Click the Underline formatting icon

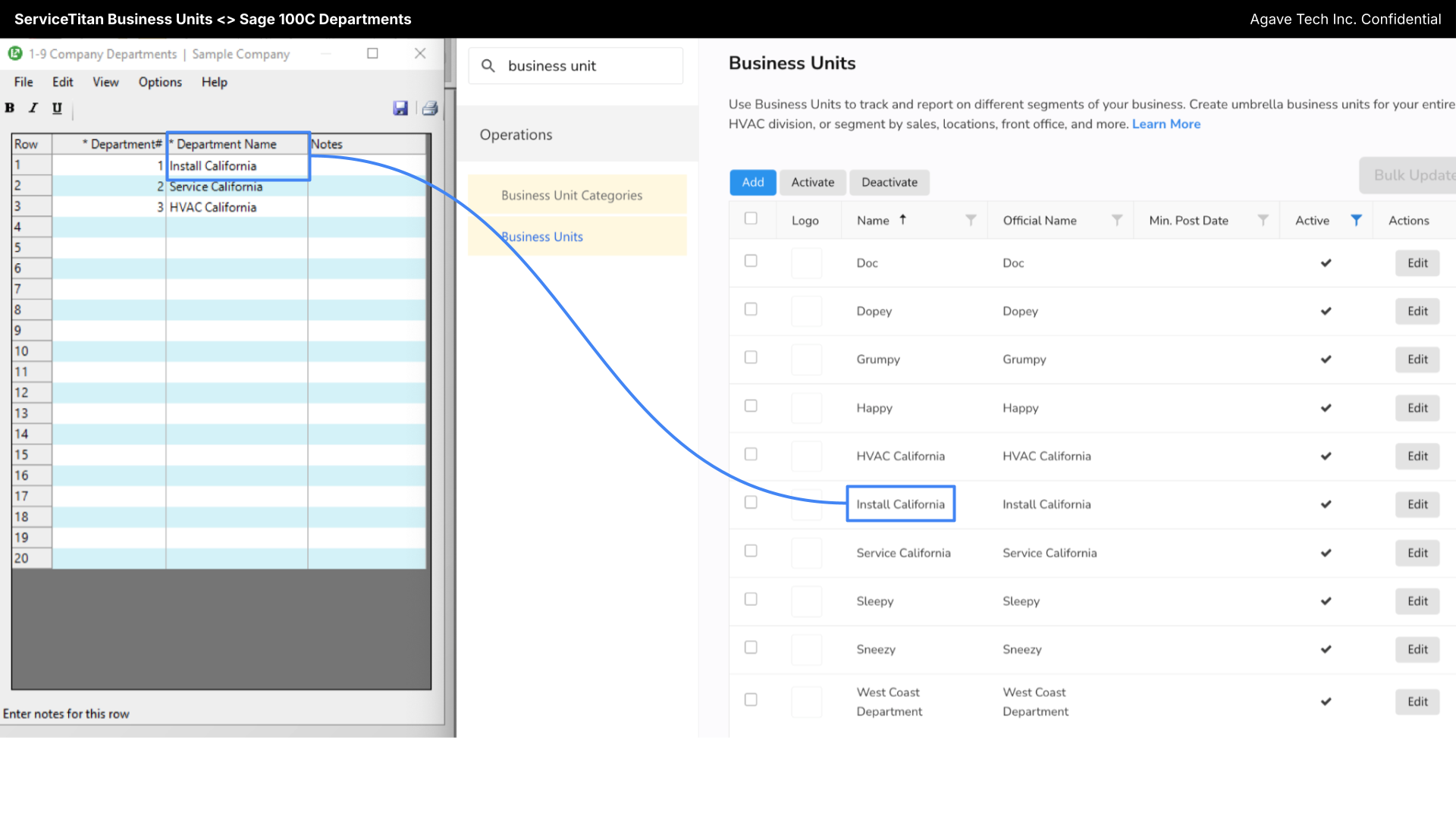tap(57, 107)
